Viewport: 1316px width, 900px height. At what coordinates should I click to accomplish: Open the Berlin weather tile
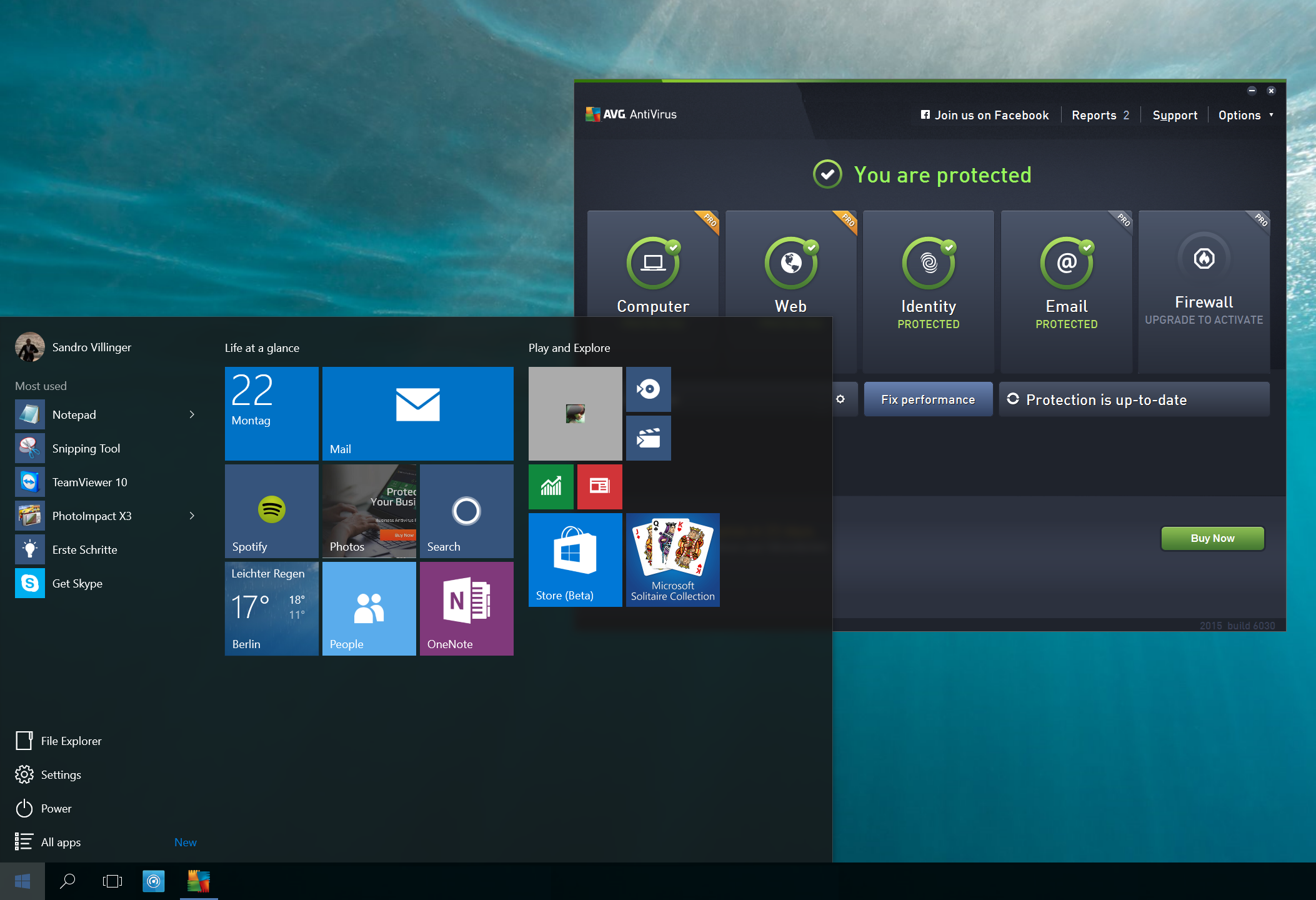pos(272,609)
